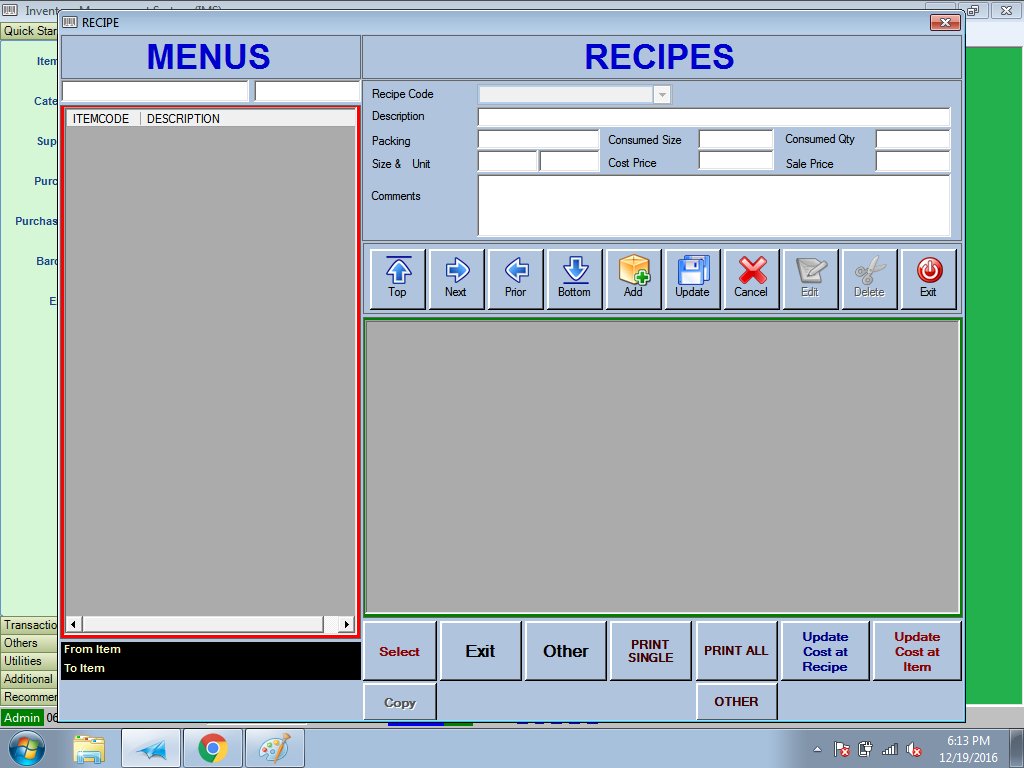The image size is (1024, 768).
Task: Click the Select button
Action: [399, 651]
